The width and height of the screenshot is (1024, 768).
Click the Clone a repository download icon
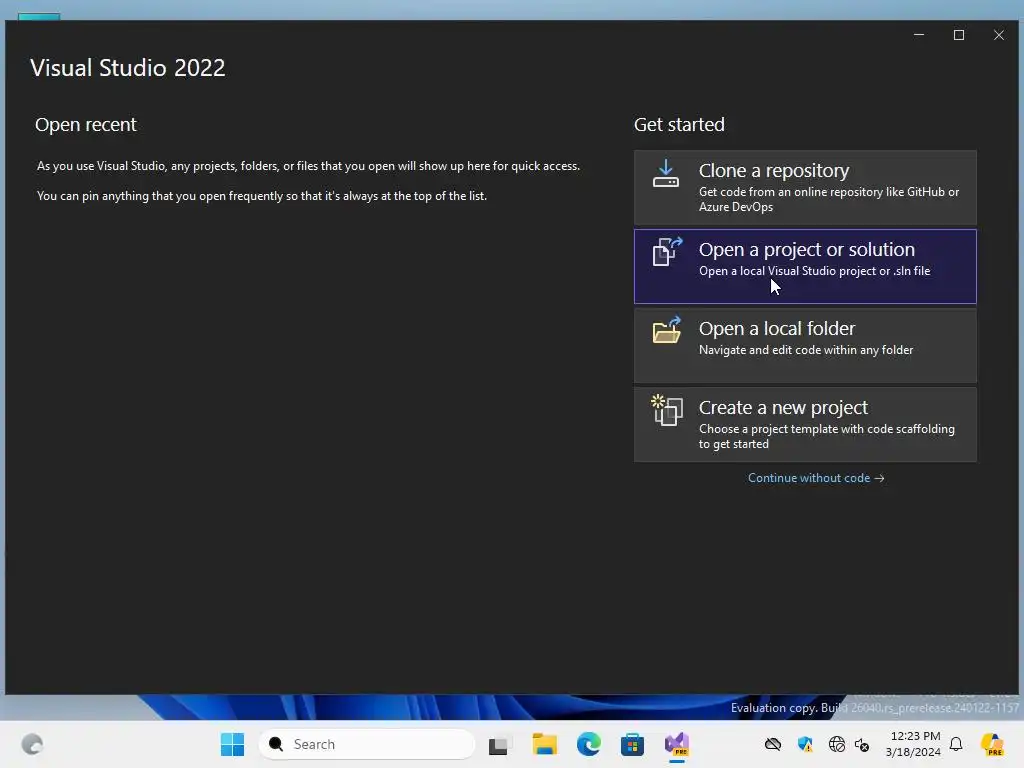[665, 174]
